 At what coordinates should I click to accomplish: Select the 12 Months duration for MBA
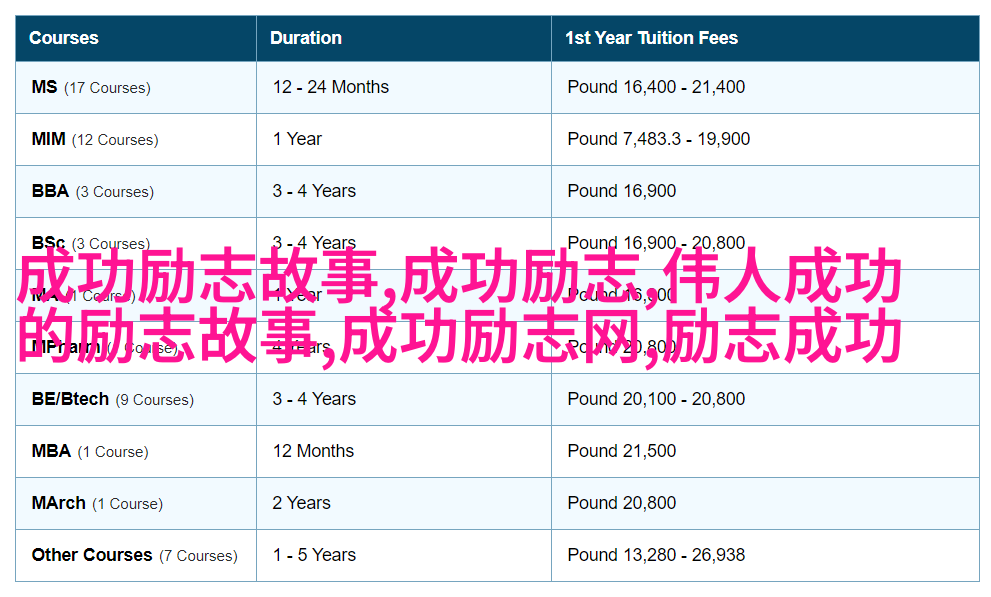[x=313, y=451]
